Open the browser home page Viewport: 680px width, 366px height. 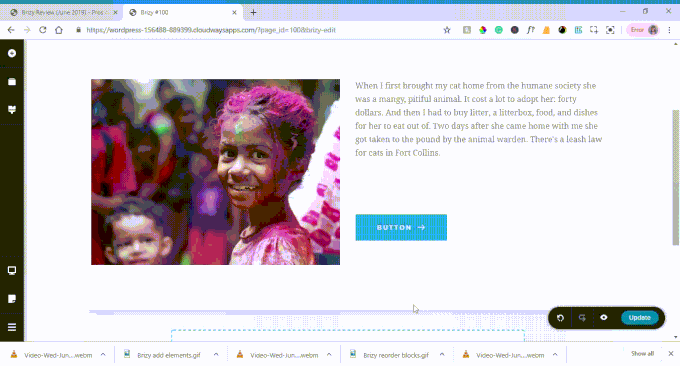59,30
